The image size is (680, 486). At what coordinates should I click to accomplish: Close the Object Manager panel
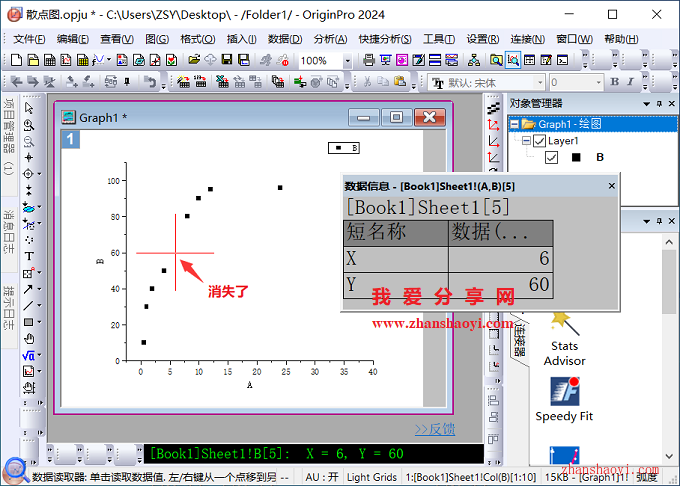[671, 104]
